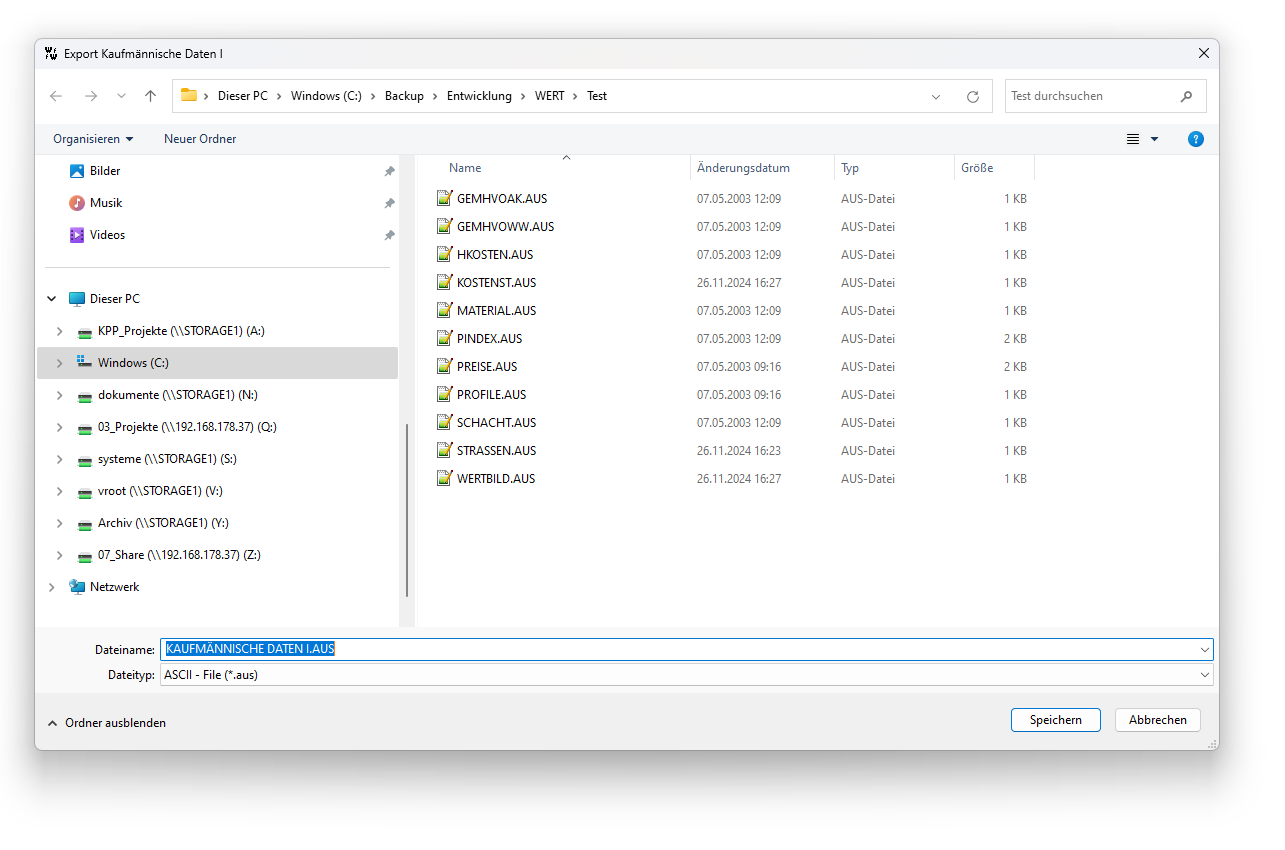Image resolution: width=1285 pixels, height=850 pixels.
Task: Click the PINDEX.AUS file icon
Action: [x=445, y=339]
